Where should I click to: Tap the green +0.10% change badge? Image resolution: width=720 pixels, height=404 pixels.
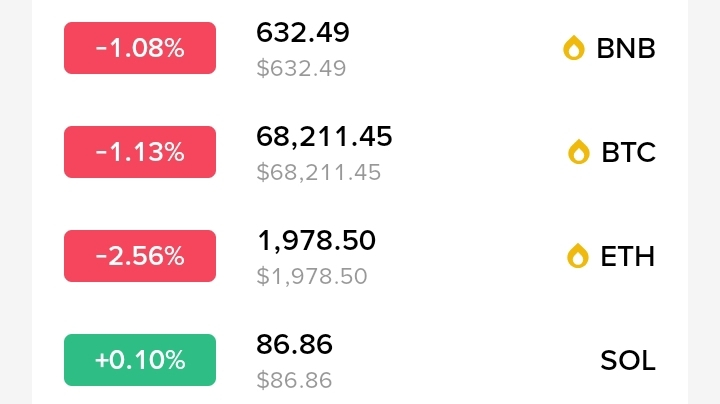coord(140,360)
